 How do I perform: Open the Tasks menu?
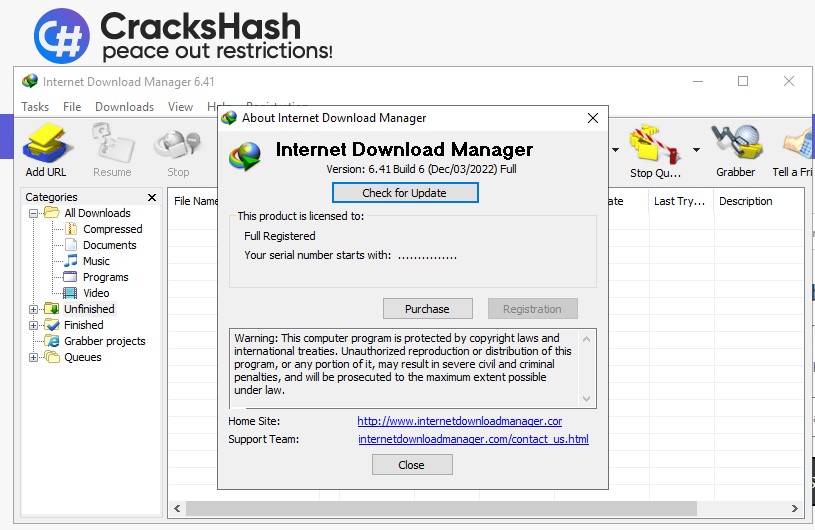35,107
